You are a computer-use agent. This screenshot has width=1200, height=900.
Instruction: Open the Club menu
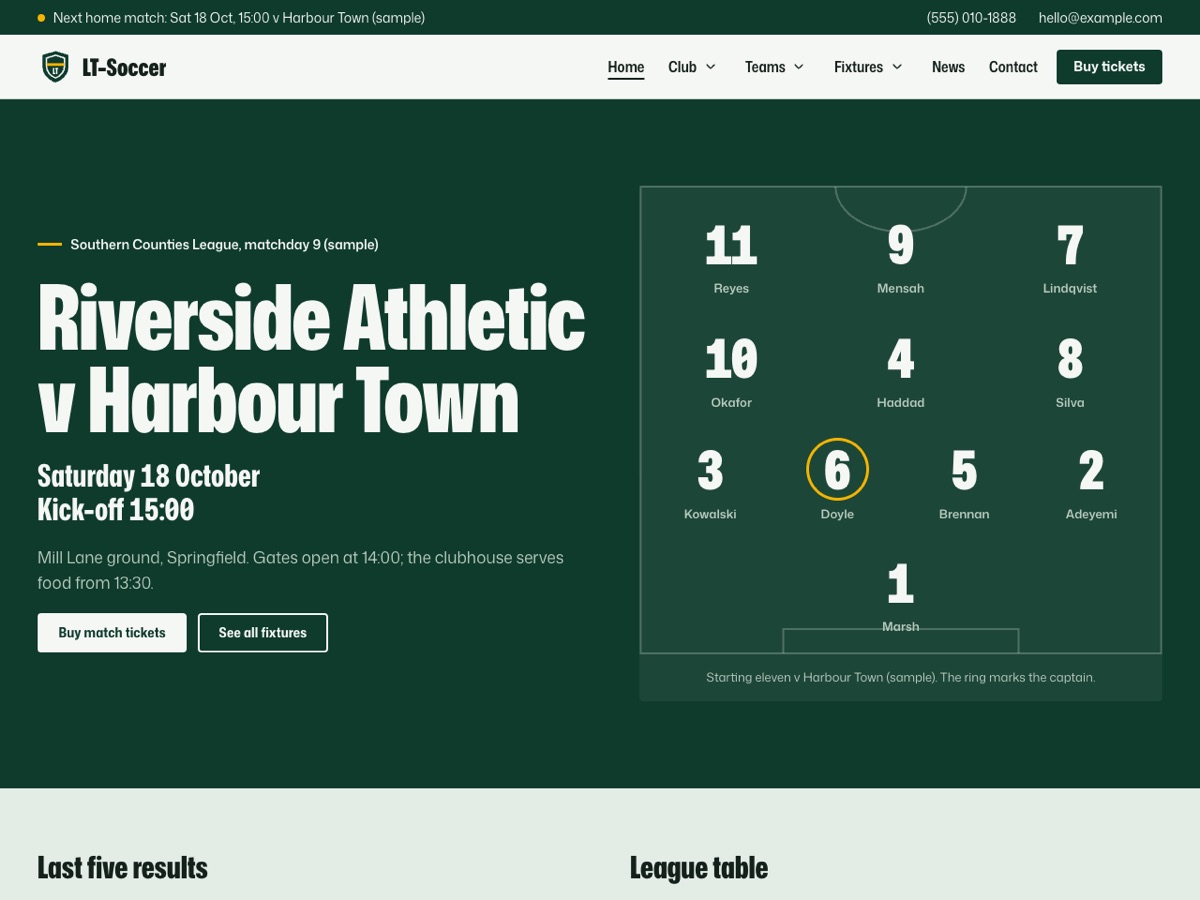click(x=682, y=67)
